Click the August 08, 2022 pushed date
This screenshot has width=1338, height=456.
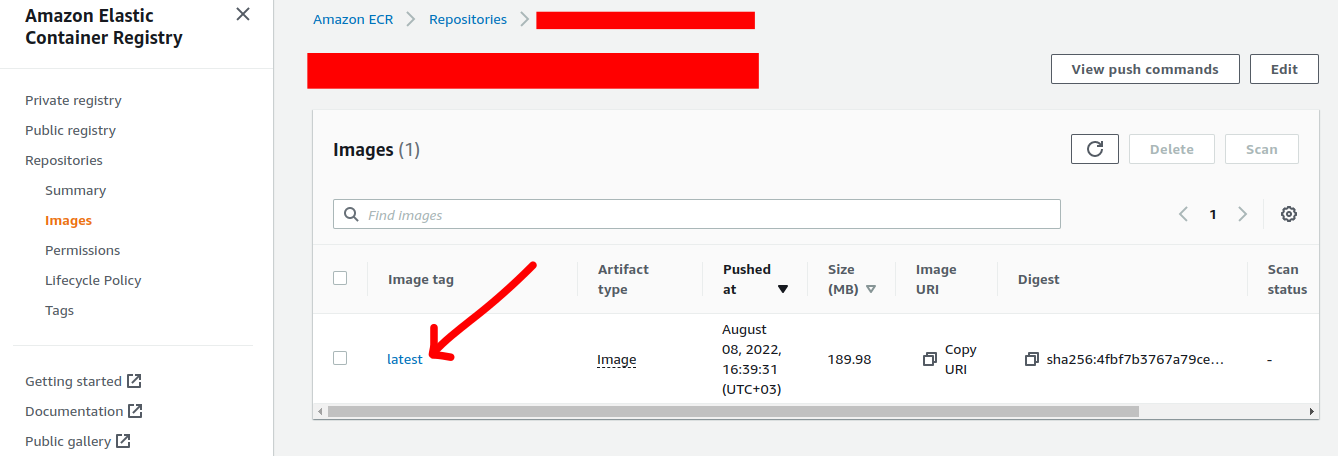point(751,359)
